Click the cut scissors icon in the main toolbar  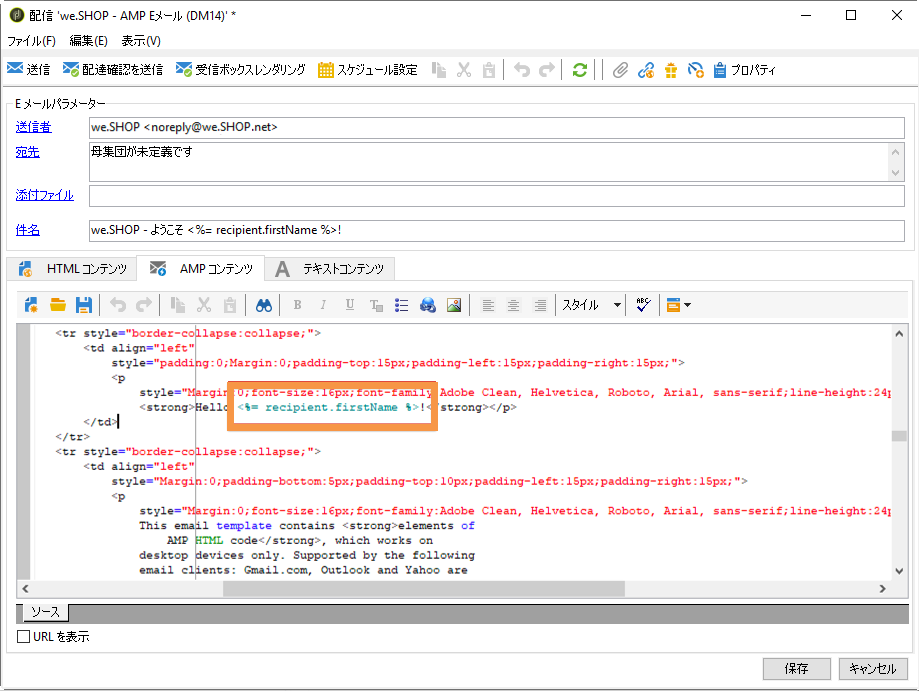point(464,70)
